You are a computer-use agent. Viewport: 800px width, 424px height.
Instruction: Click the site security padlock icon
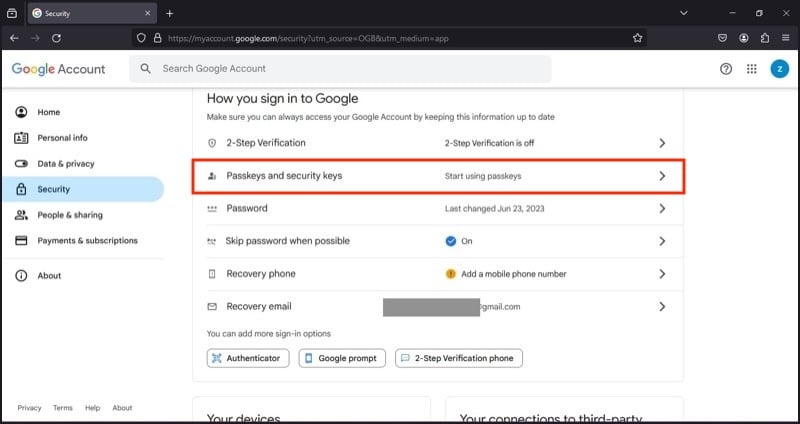point(158,38)
